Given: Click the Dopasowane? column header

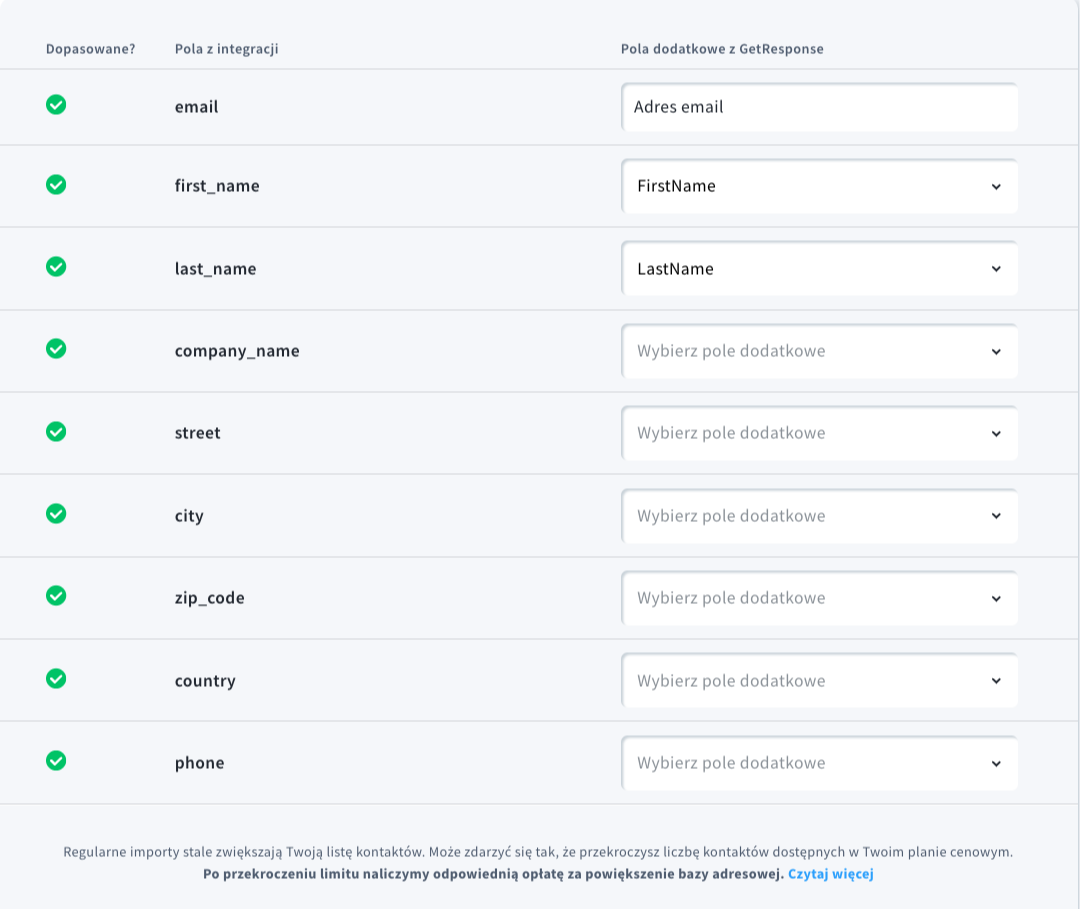Looking at the screenshot, I should [x=90, y=49].
